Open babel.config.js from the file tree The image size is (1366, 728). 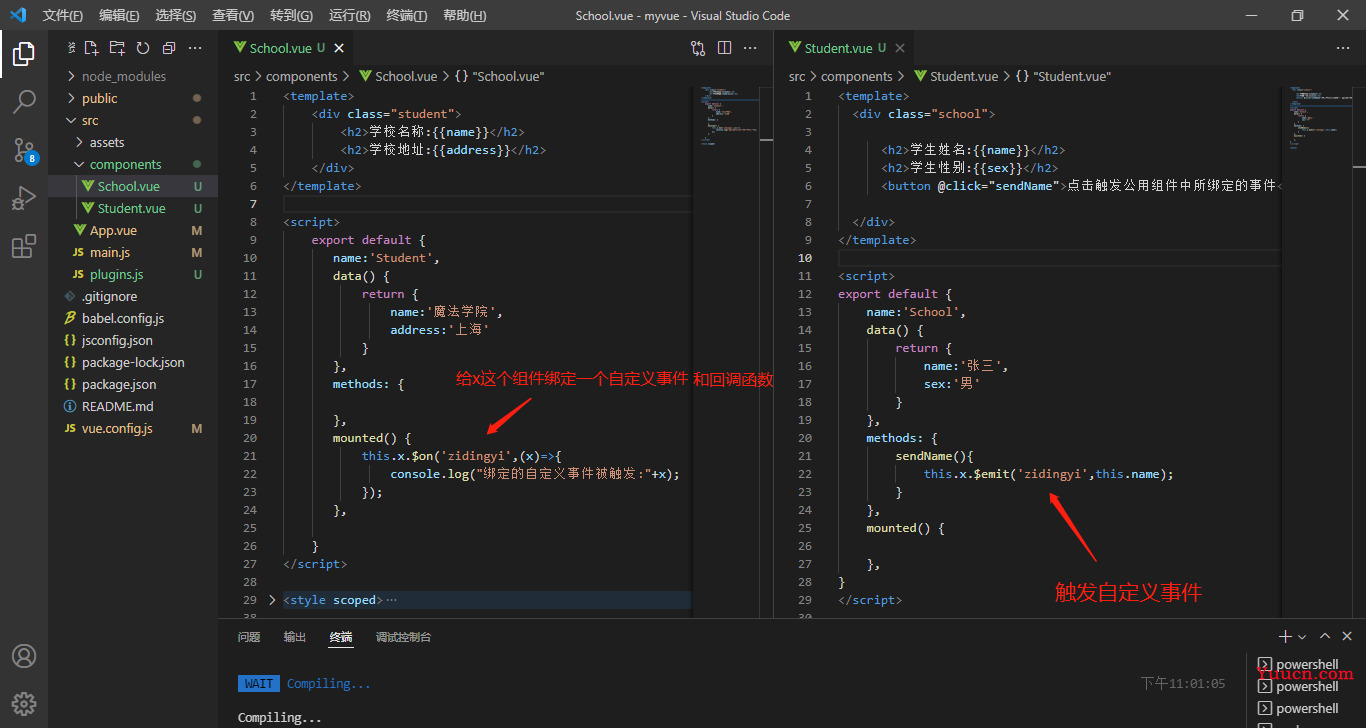coord(133,318)
